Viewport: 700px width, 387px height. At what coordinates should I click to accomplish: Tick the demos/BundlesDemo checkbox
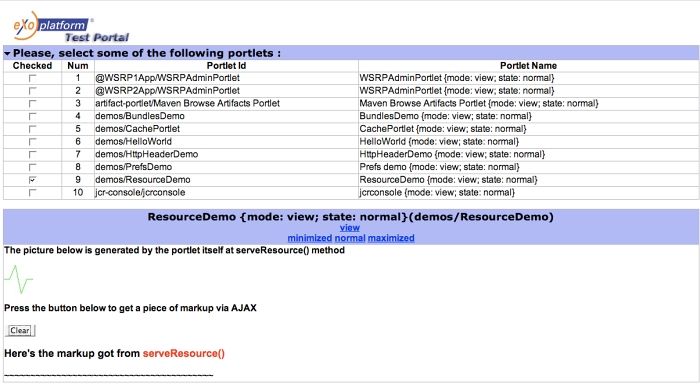click(32, 116)
